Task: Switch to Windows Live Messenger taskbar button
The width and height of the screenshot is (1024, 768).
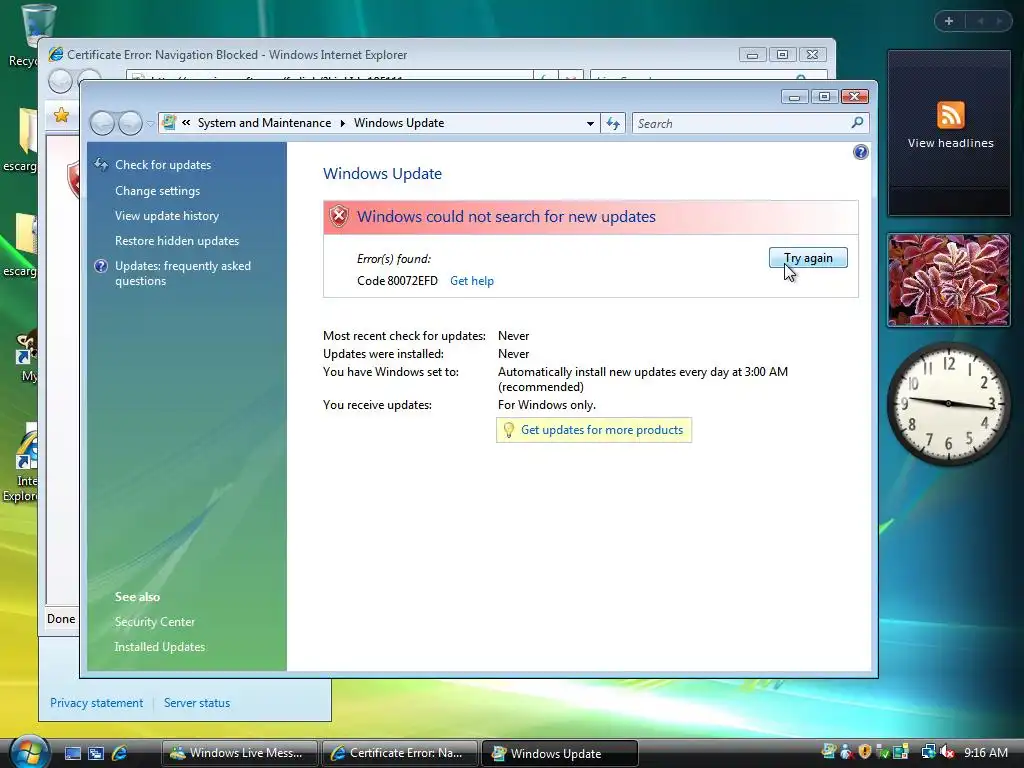Action: click(238, 753)
